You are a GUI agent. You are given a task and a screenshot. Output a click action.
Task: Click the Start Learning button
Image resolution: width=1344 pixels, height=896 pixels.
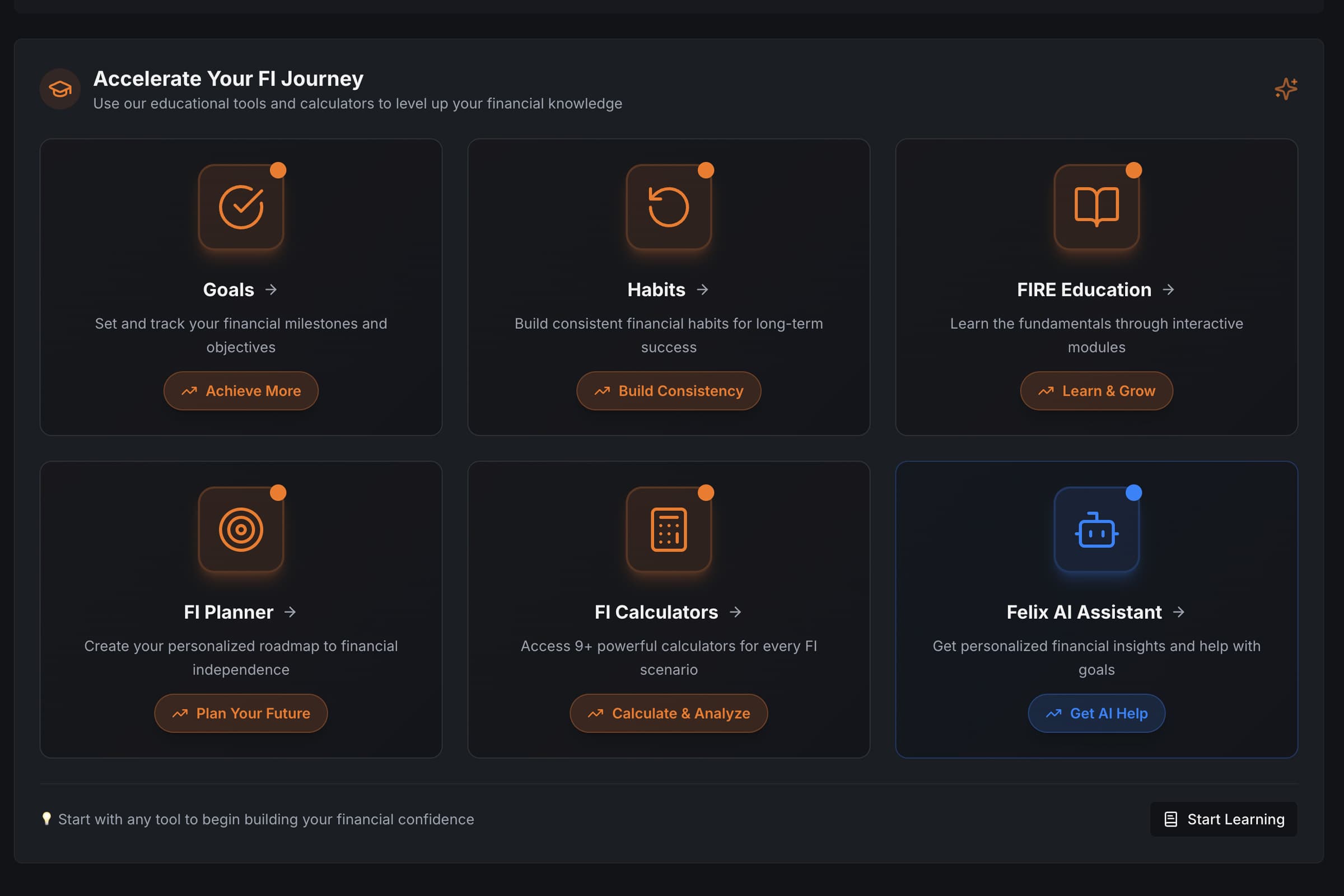point(1223,819)
